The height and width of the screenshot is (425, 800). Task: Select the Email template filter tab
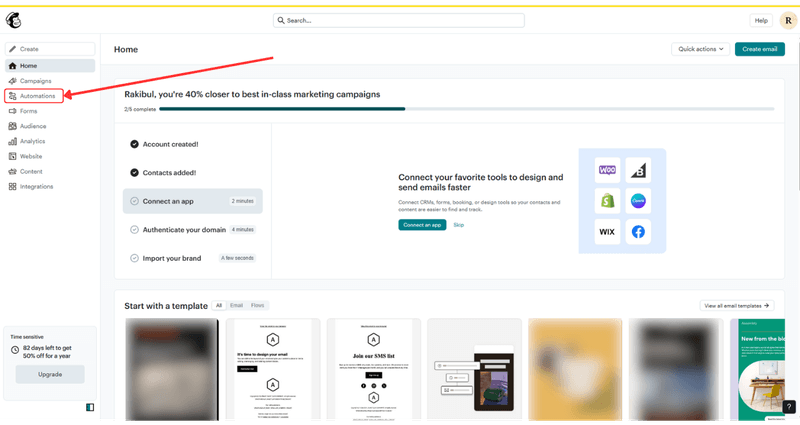[x=236, y=306]
